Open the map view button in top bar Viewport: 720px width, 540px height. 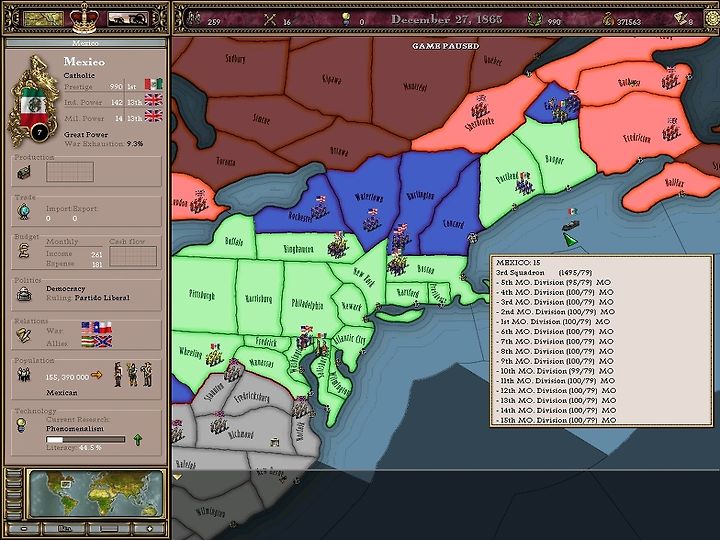(43, 19)
